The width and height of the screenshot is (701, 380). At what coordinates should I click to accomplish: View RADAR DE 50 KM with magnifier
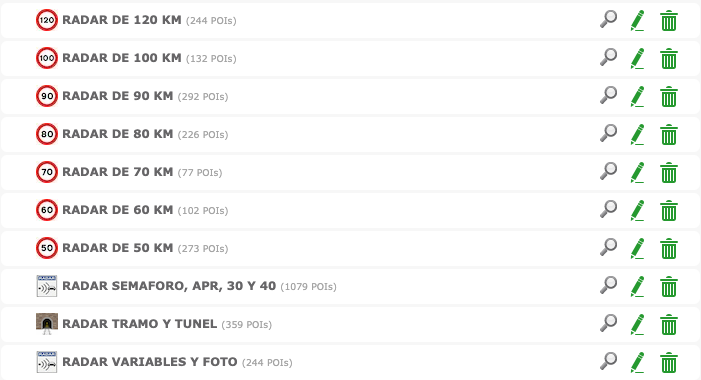click(x=608, y=248)
